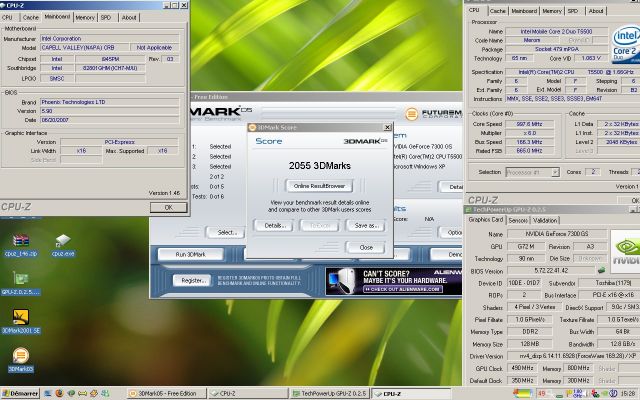Image resolution: width=640 pixels, height=400 pixels.
Task: Open Cache tab in the Mainboard CPU-Z window
Action: 30,18
